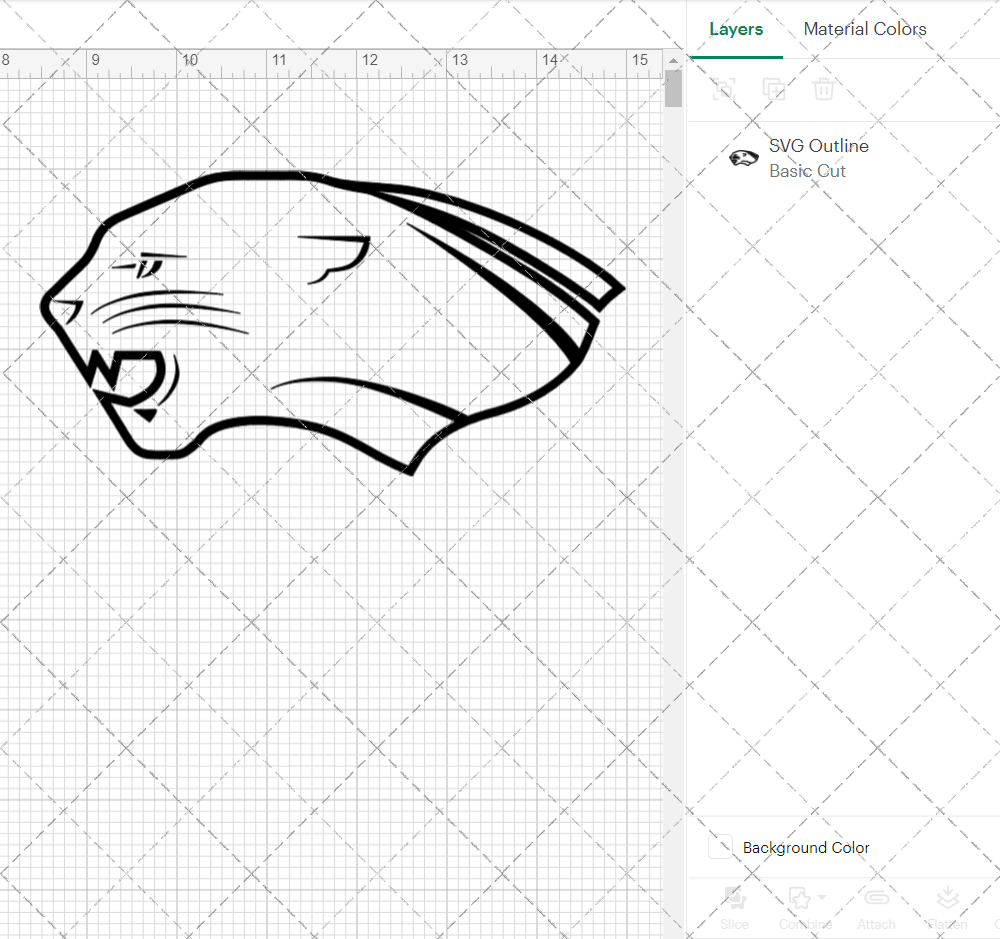
Task: Click the Flatten tool icon
Action: [x=948, y=898]
